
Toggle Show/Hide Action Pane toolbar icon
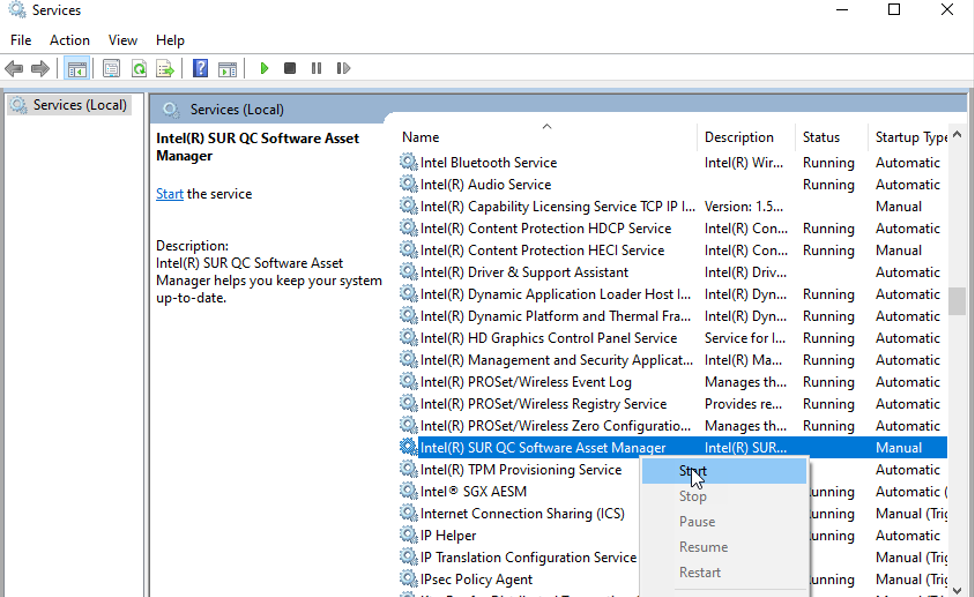(x=227, y=68)
